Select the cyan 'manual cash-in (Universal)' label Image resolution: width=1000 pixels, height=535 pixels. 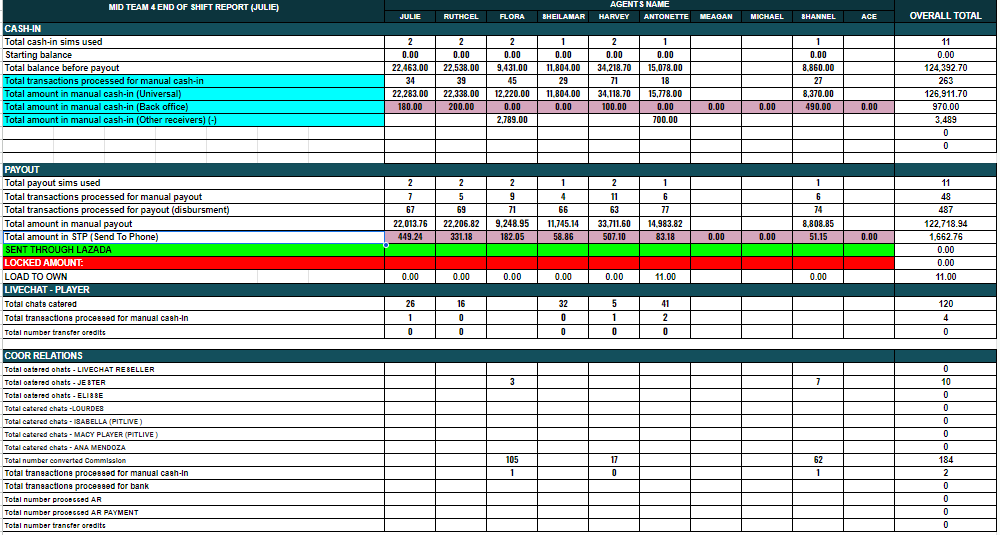(x=193, y=94)
